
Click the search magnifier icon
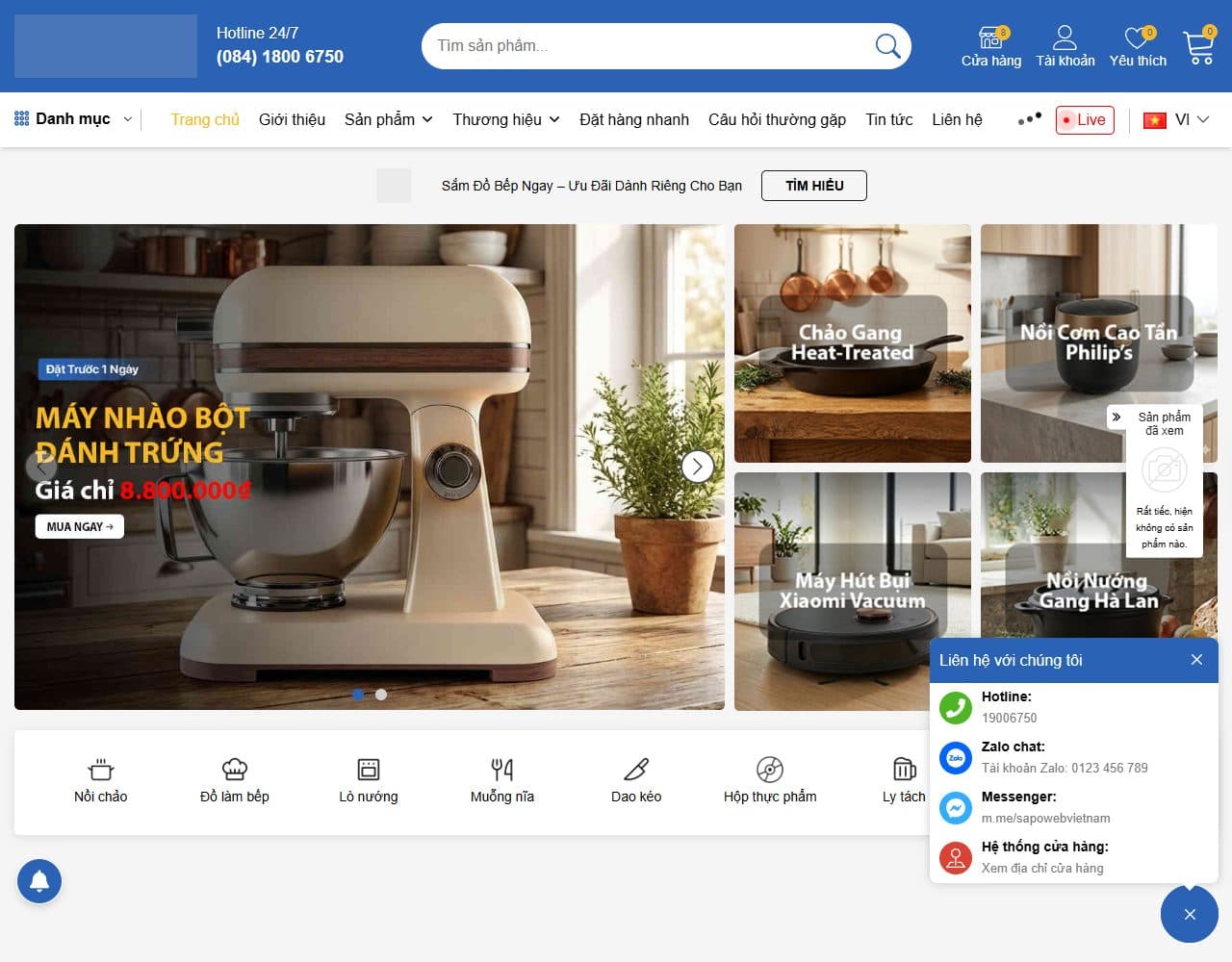[887, 45]
